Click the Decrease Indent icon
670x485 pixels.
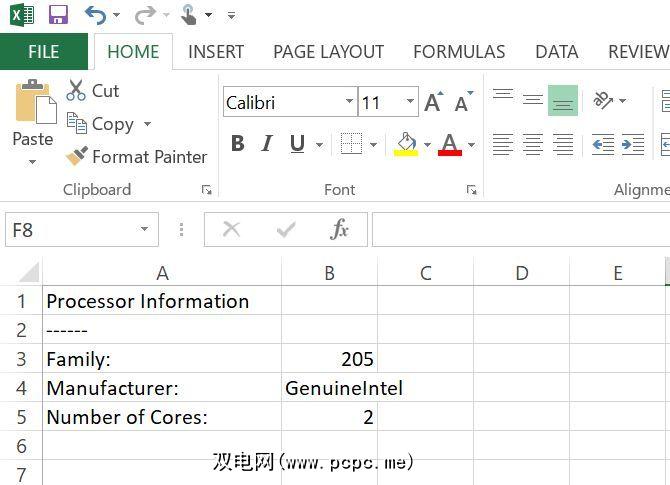[603, 145]
